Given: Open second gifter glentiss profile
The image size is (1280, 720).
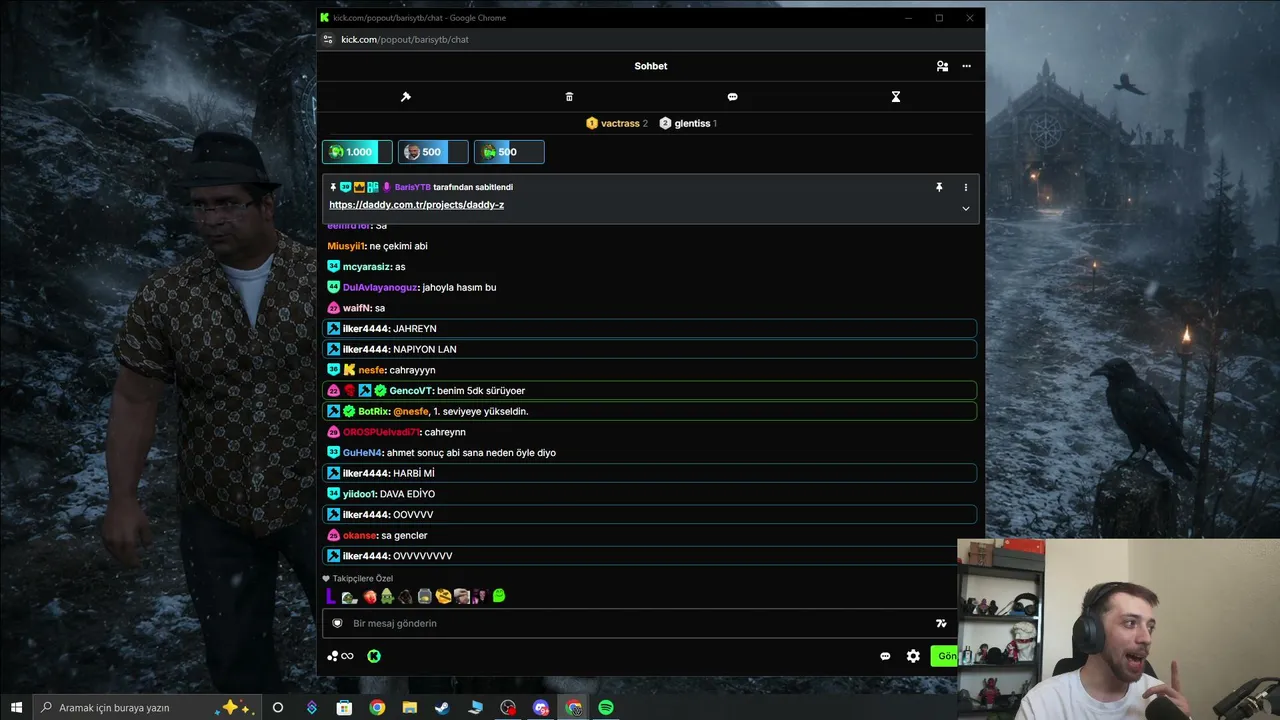Looking at the screenshot, I should click(692, 123).
